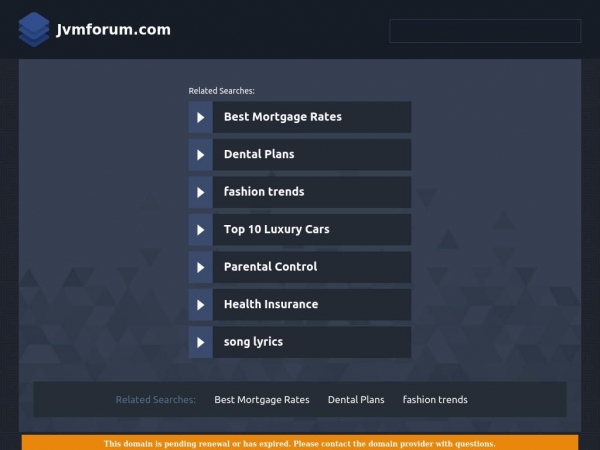The width and height of the screenshot is (600, 450).
Task: Click the stacked layers logo icon
Action: tap(34, 29)
